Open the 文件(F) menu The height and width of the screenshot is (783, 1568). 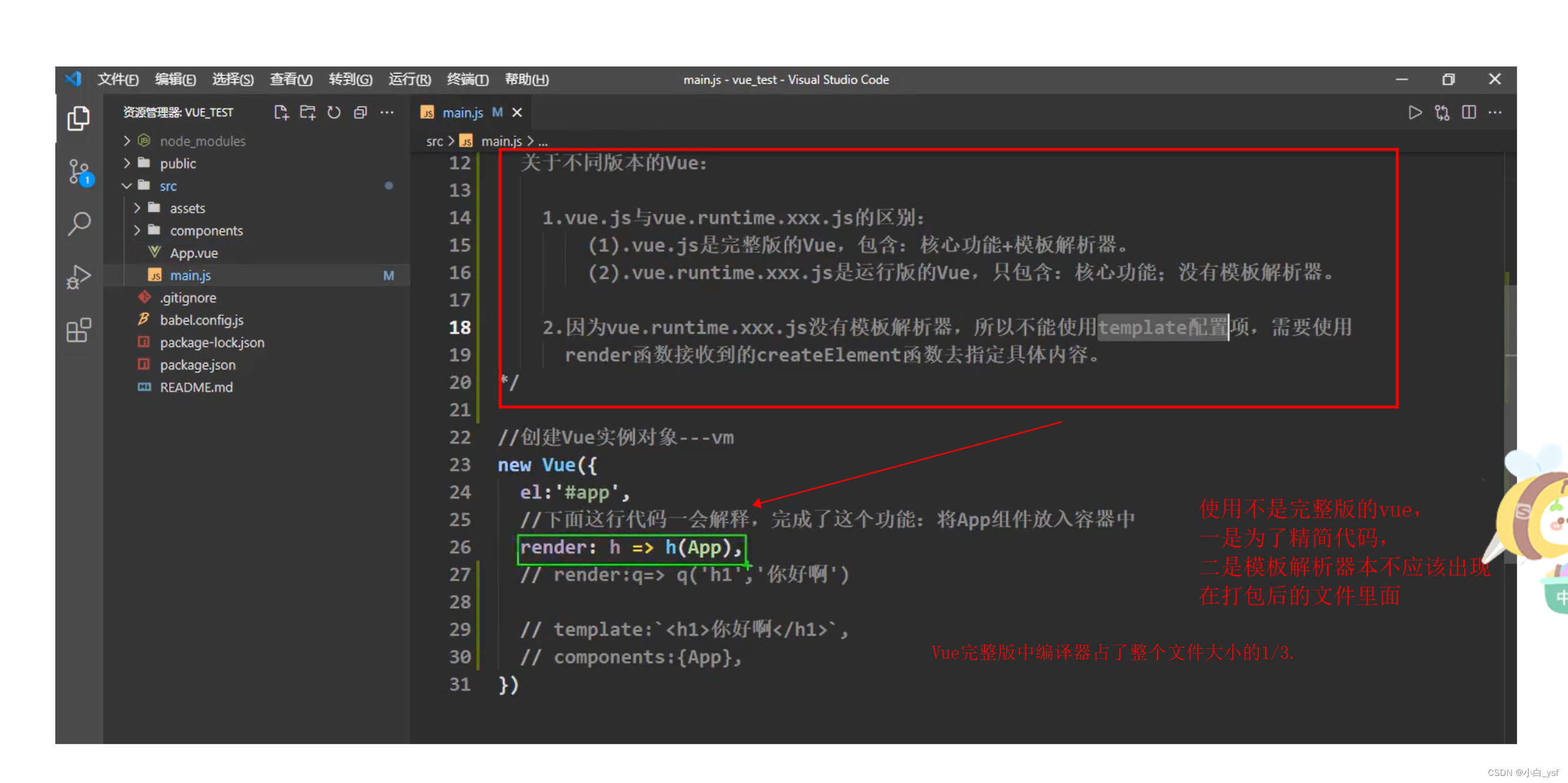click(x=118, y=79)
